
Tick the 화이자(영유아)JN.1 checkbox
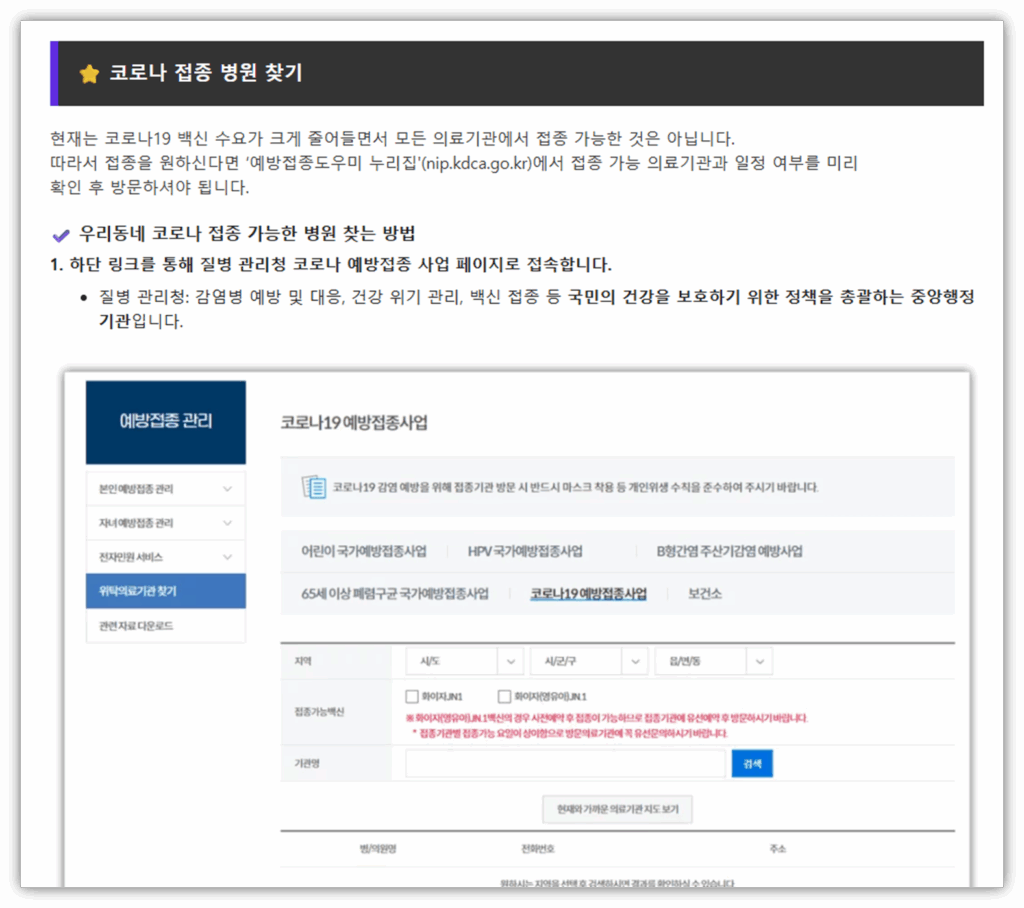point(504,696)
